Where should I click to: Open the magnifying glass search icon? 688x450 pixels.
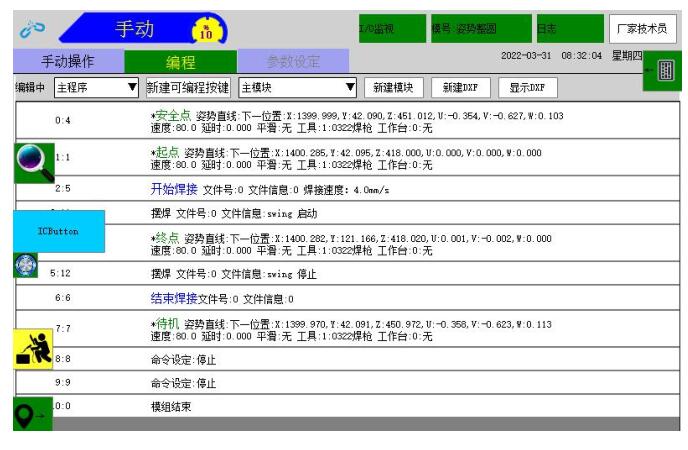pyautogui.click(x=34, y=163)
